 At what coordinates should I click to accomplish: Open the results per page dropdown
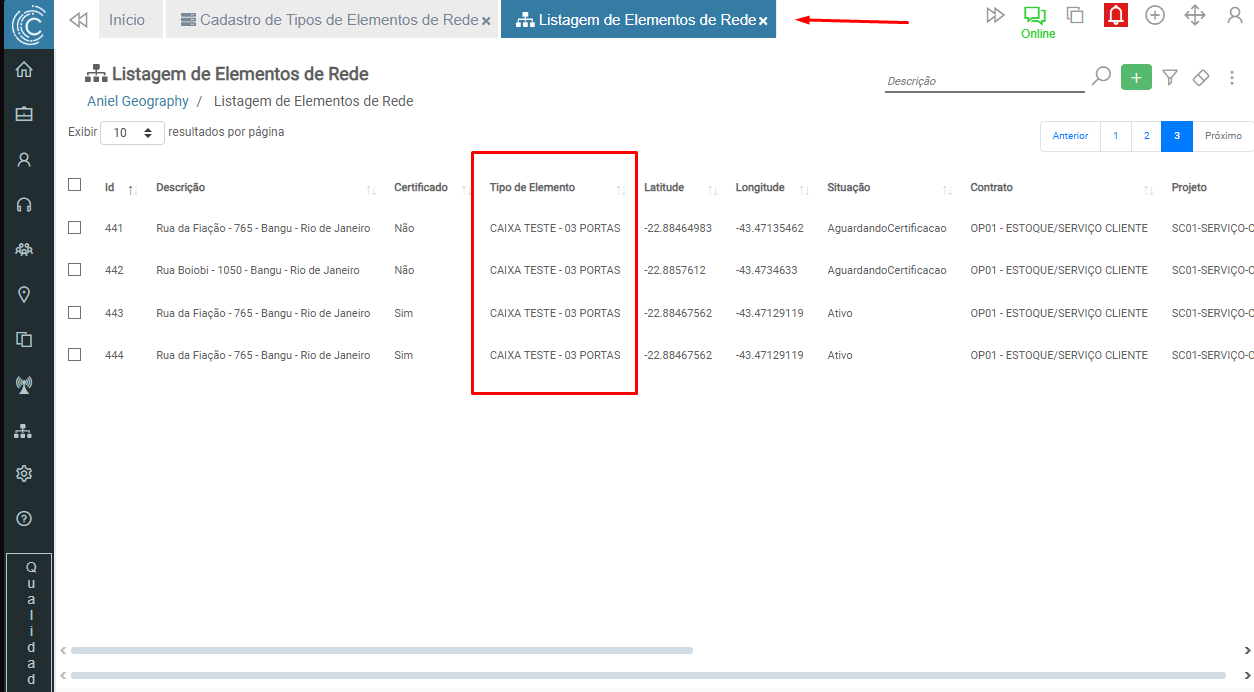pyautogui.click(x=132, y=132)
